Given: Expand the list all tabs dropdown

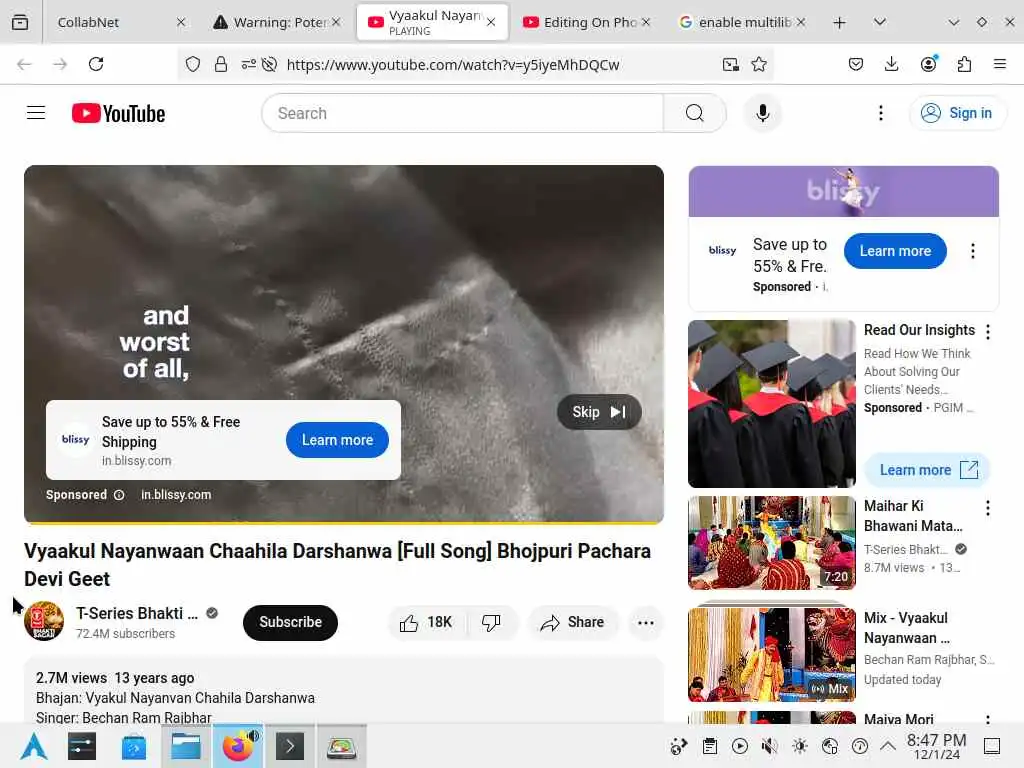Looking at the screenshot, I should coord(880,22).
